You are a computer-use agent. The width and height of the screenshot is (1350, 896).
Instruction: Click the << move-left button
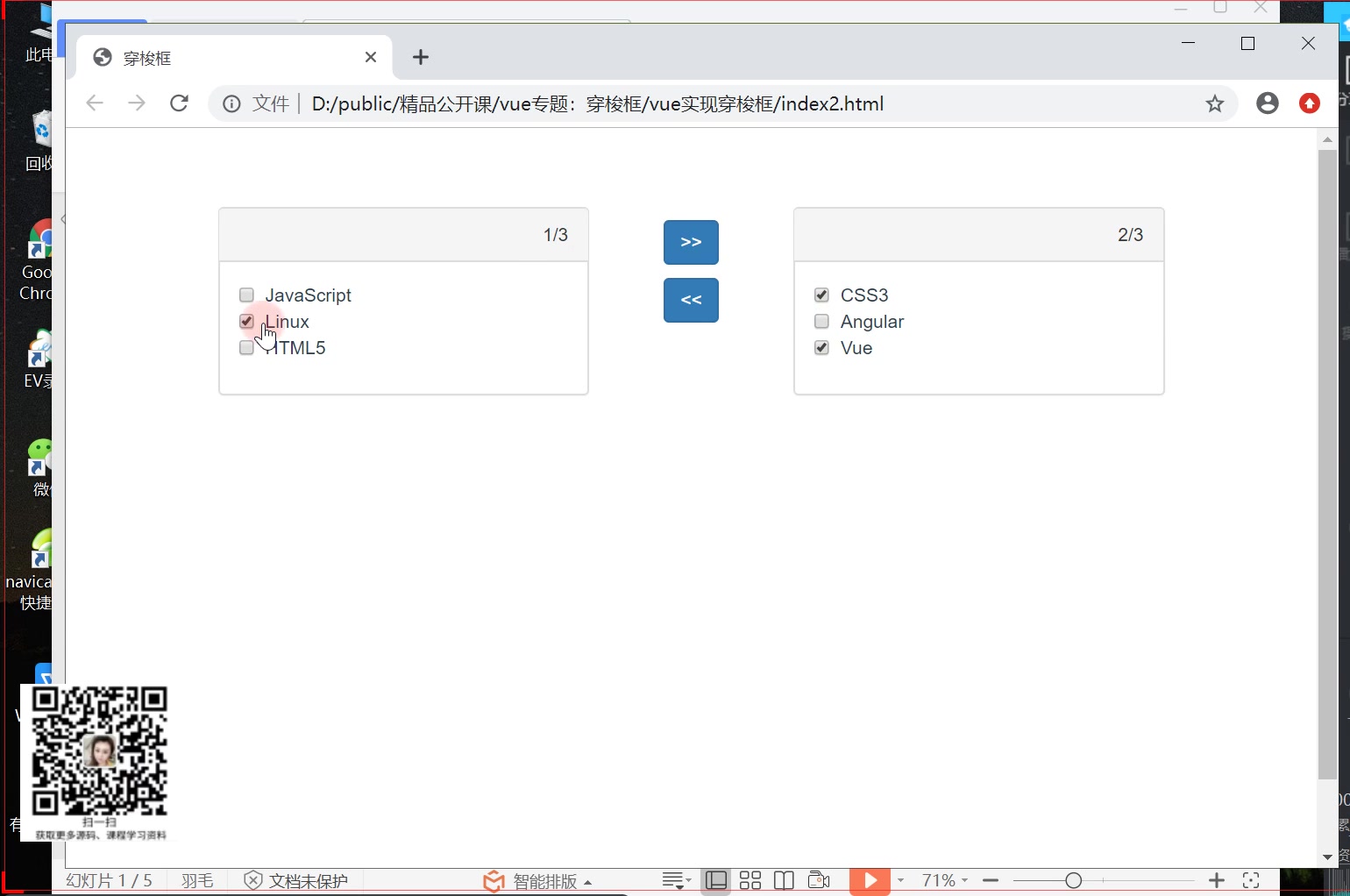click(691, 300)
